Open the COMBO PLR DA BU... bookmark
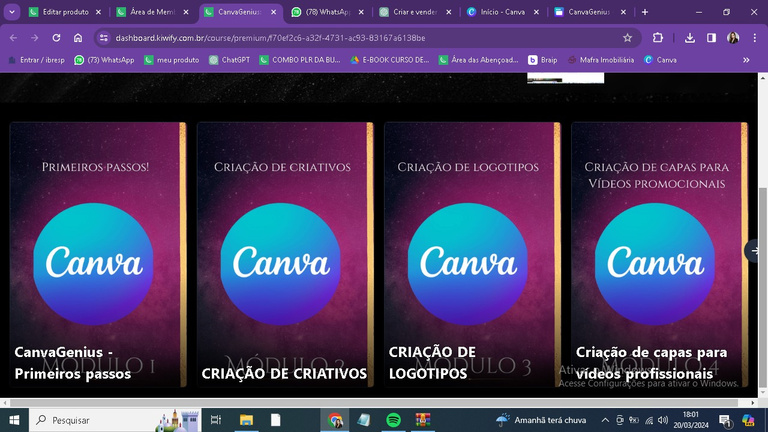 [300, 60]
